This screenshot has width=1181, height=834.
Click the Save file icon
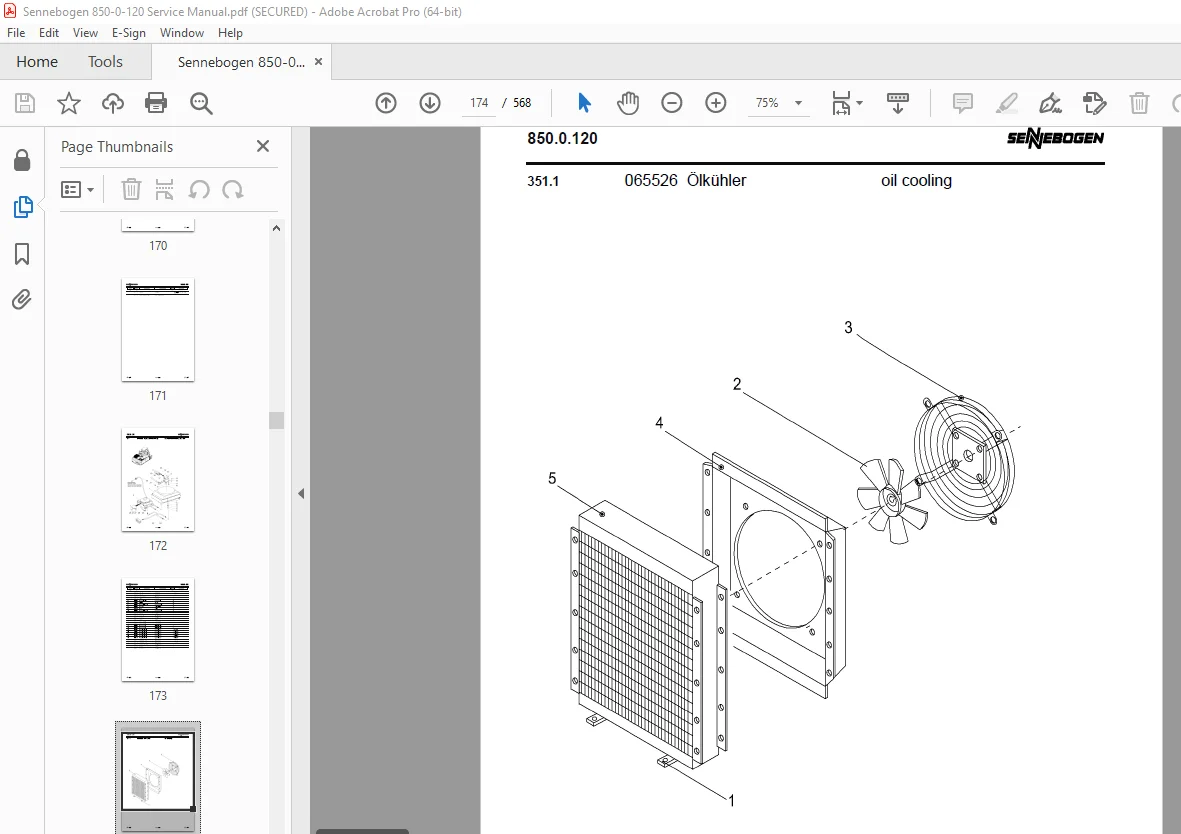[x=25, y=103]
